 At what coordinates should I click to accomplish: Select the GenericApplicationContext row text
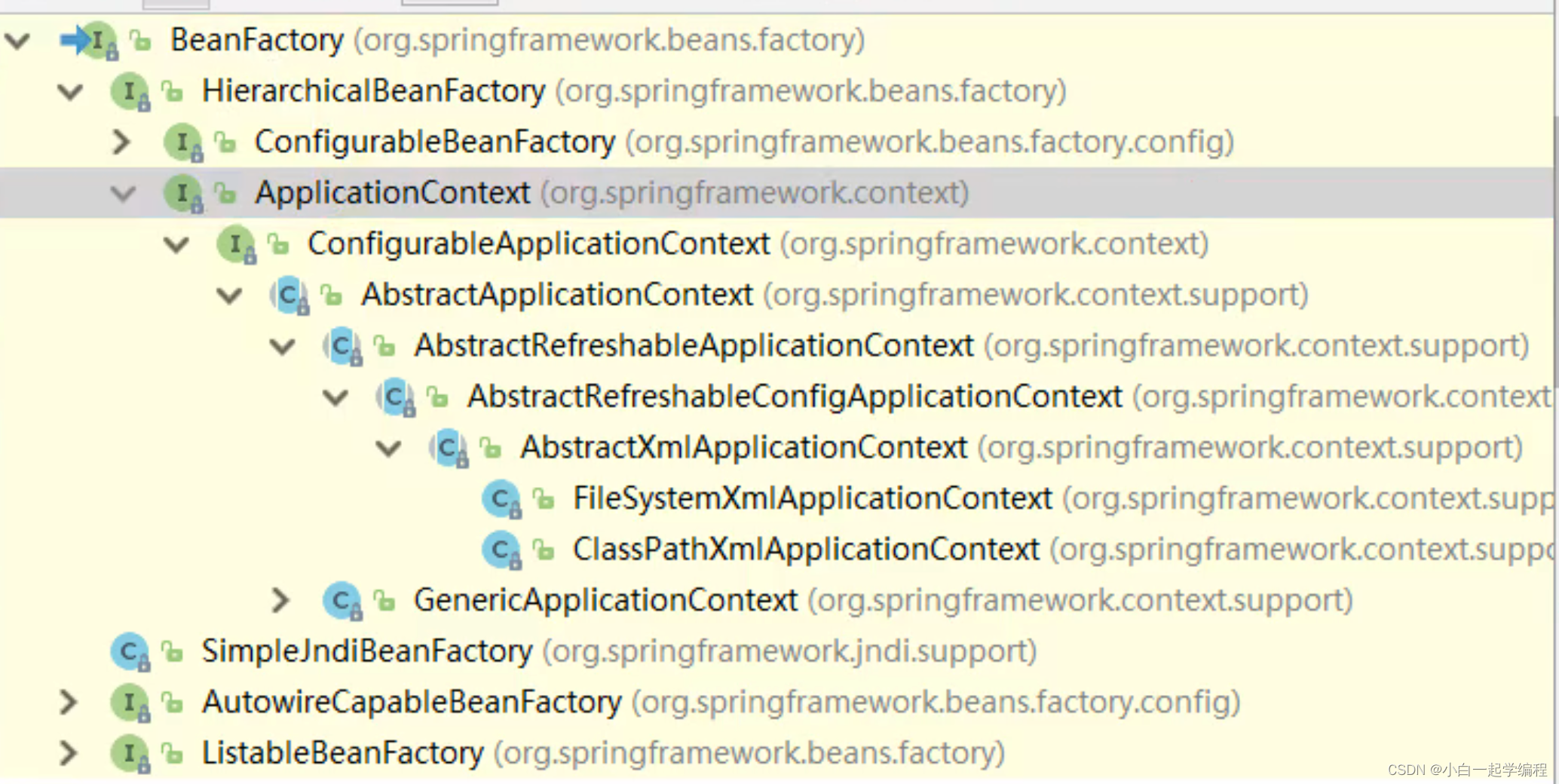click(x=884, y=600)
